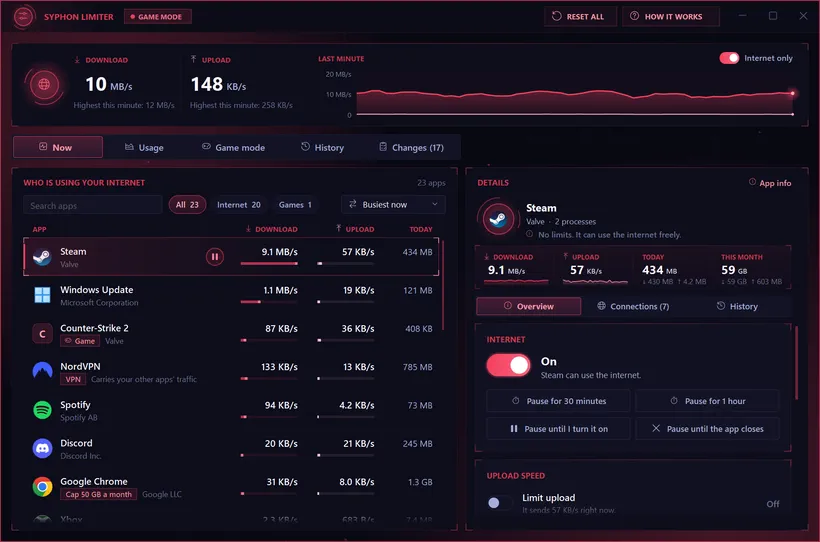Image resolution: width=820 pixels, height=542 pixels.
Task: Click the Game tag on Counter-Strike 2
Action: (80, 341)
